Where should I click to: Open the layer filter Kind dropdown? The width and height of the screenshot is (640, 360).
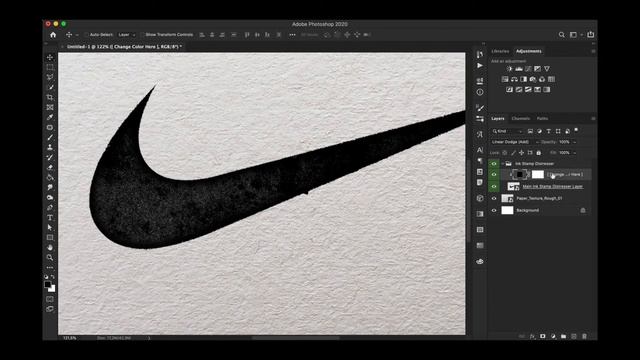(507, 131)
